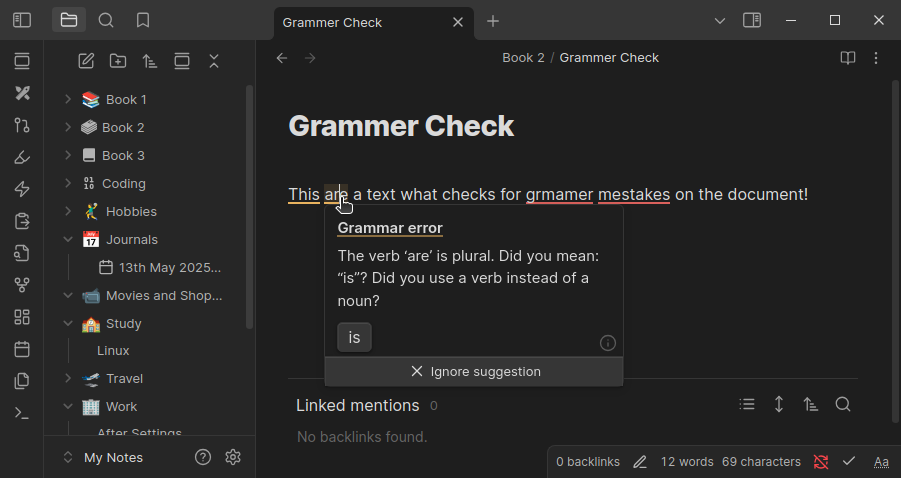Switch to reading view
The width and height of the screenshot is (901, 478).
click(847, 58)
